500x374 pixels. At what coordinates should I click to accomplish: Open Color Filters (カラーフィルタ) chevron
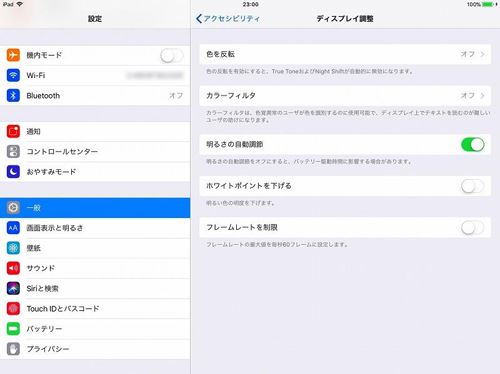point(482,96)
